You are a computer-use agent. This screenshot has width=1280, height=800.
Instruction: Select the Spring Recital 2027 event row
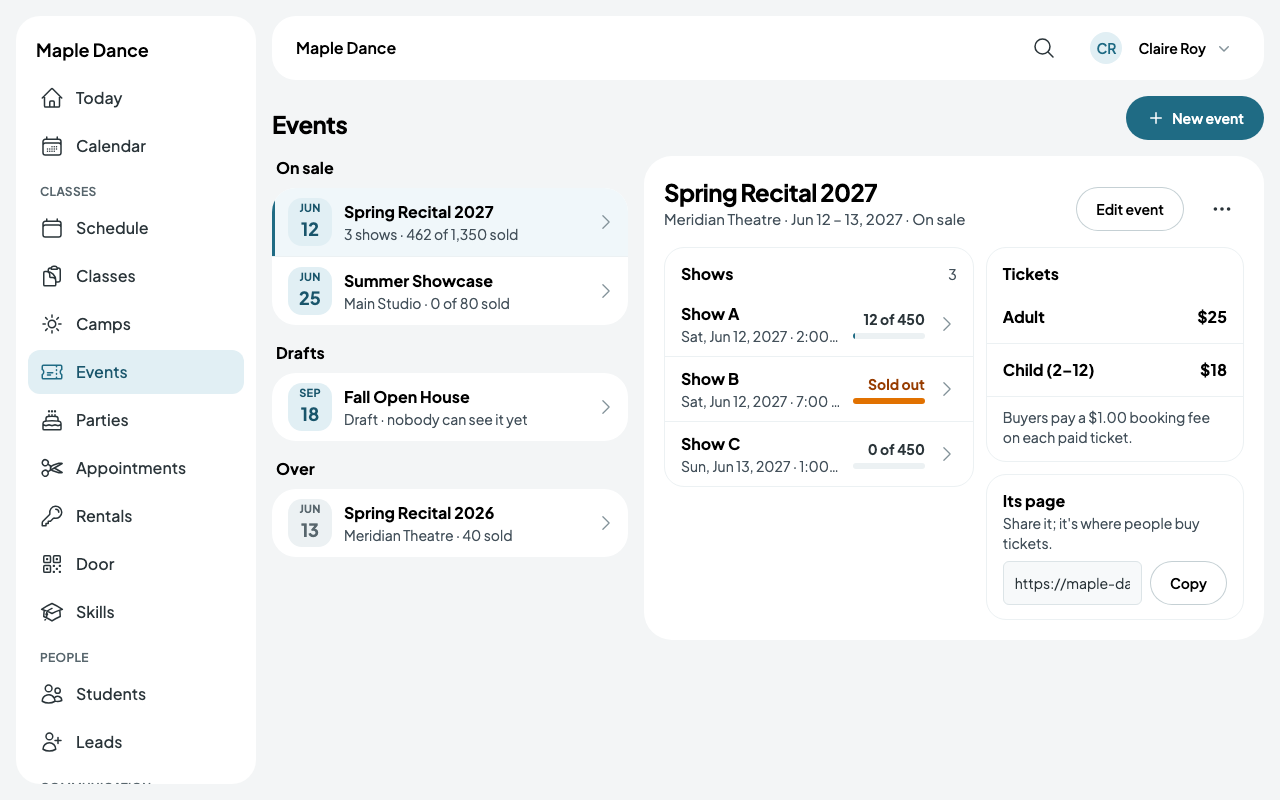pos(450,222)
